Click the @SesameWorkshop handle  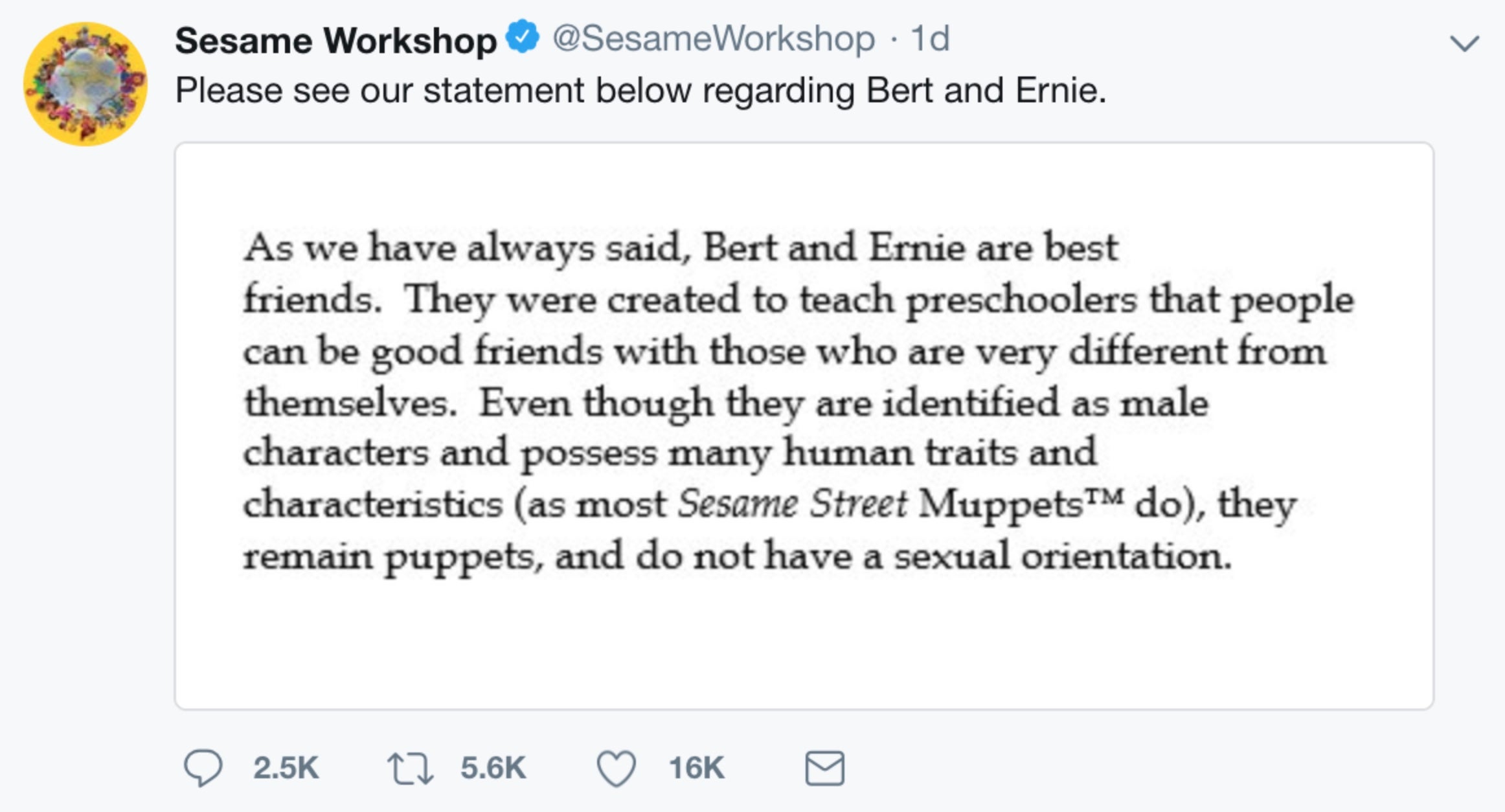tap(714, 39)
